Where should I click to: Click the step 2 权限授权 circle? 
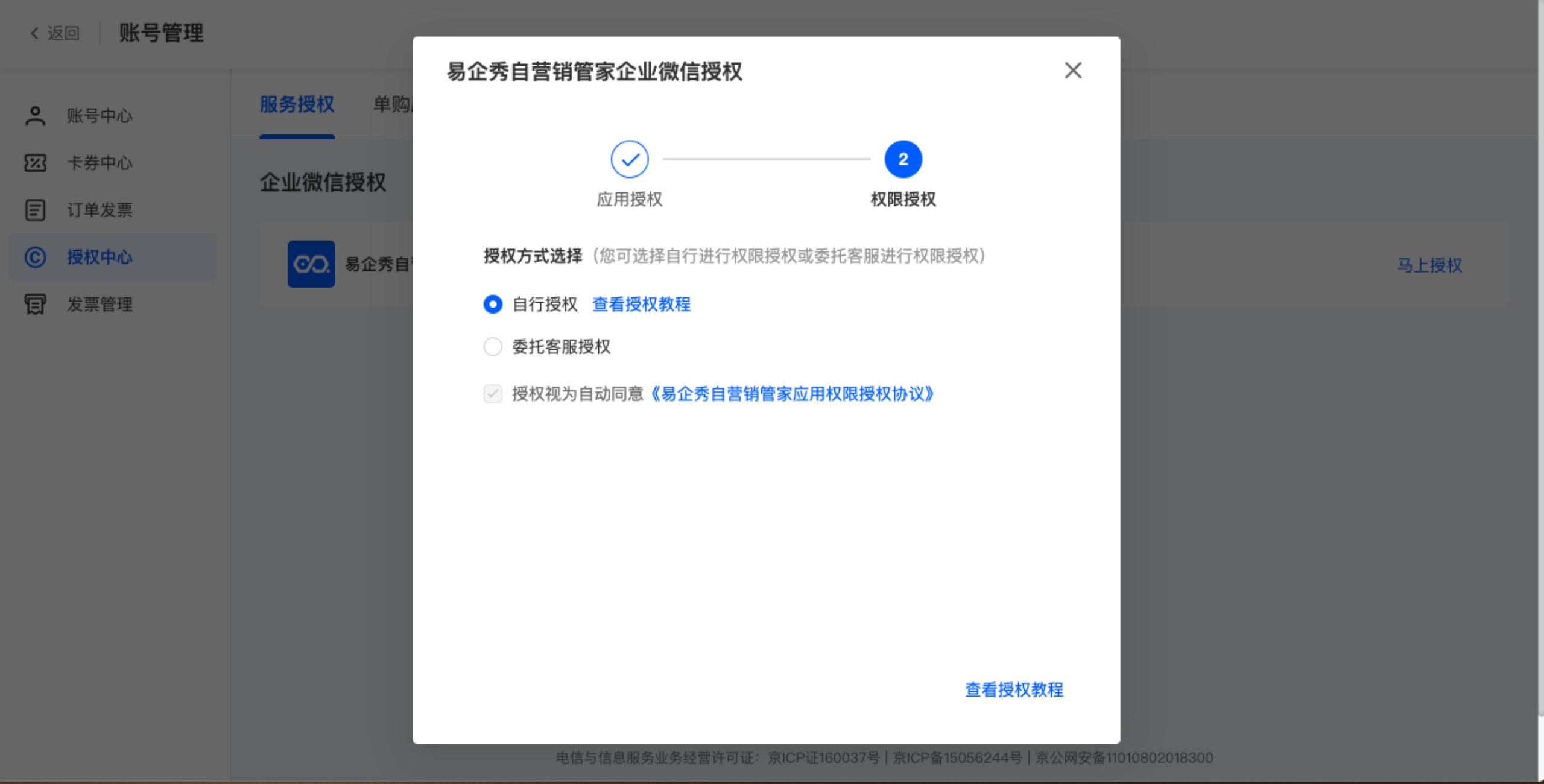pos(903,159)
